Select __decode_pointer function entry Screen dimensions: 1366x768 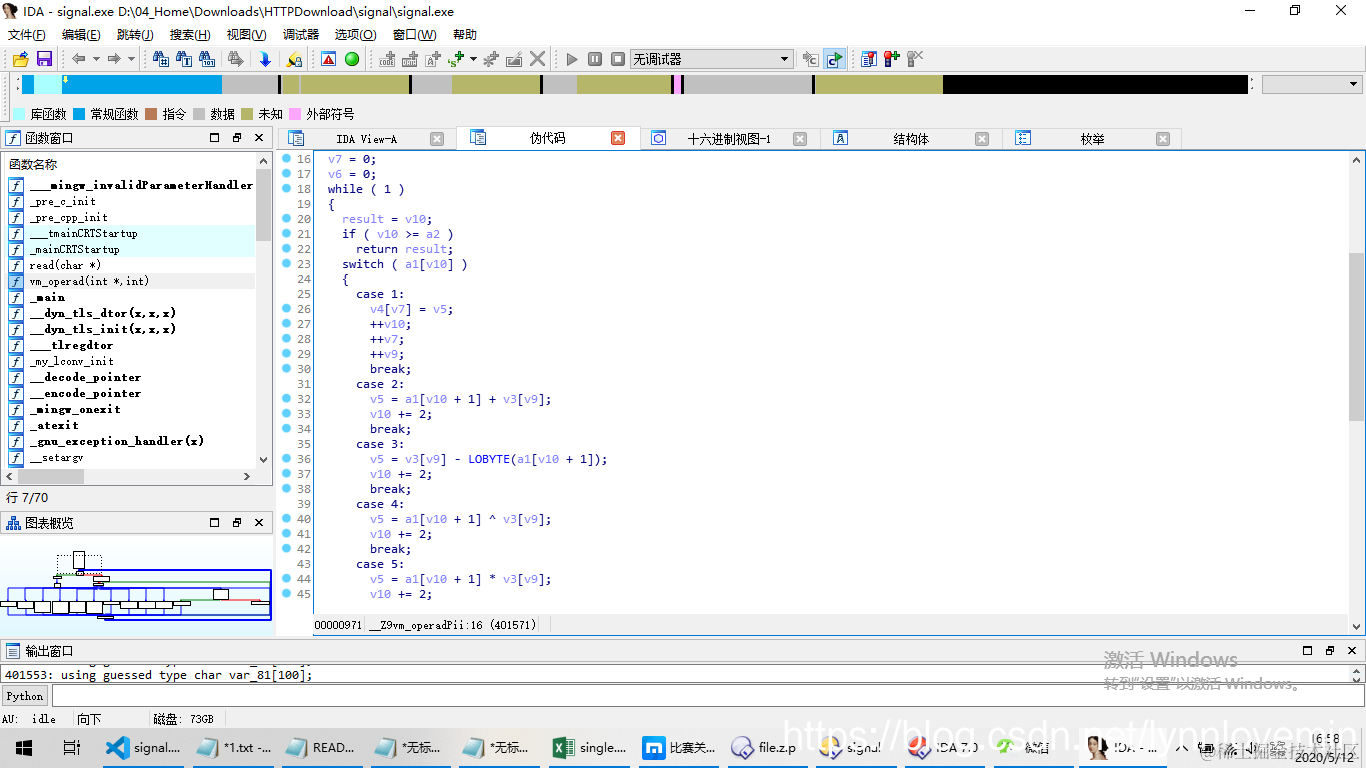click(x=131, y=377)
